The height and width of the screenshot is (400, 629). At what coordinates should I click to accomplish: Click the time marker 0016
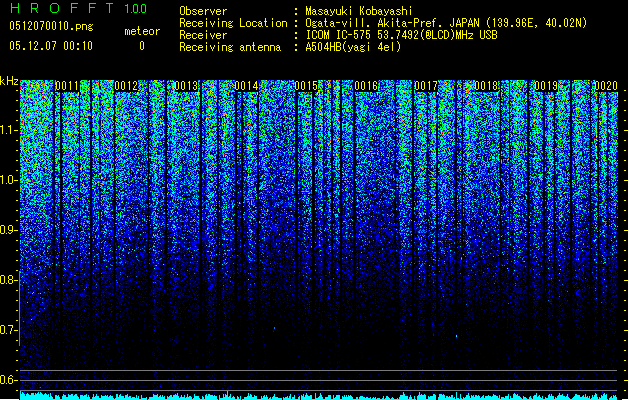coord(366,86)
